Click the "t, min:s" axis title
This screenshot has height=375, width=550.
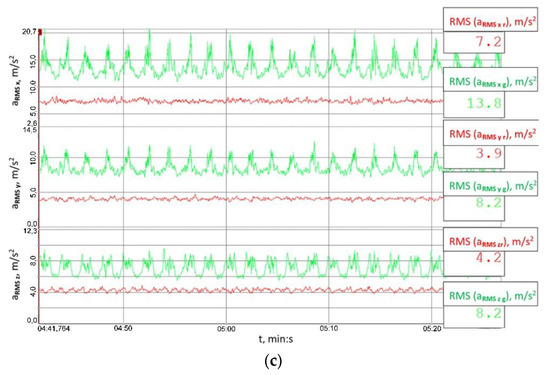276,339
